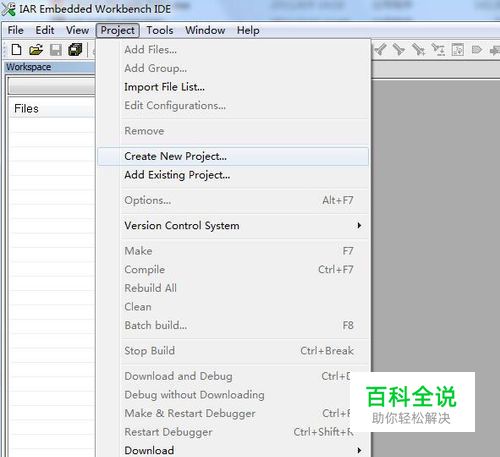This screenshot has height=457, width=500.
Task: Open the workspace configuration dropdown box
Action: [52, 87]
